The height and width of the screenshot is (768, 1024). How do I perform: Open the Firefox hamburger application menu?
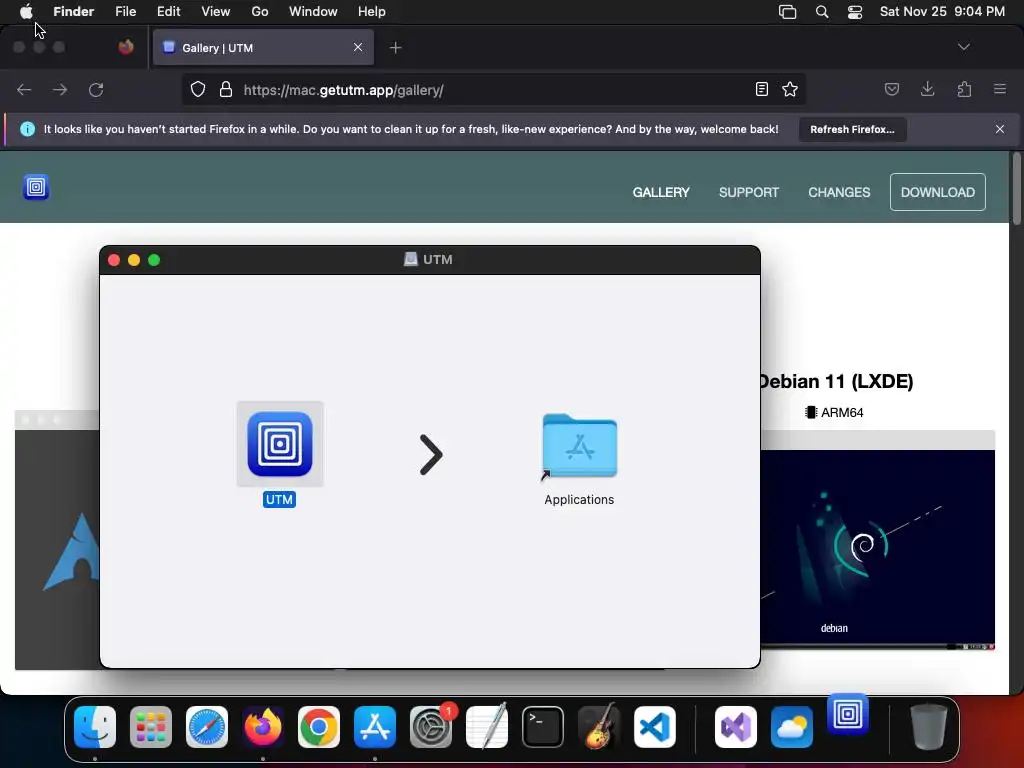(x=999, y=89)
